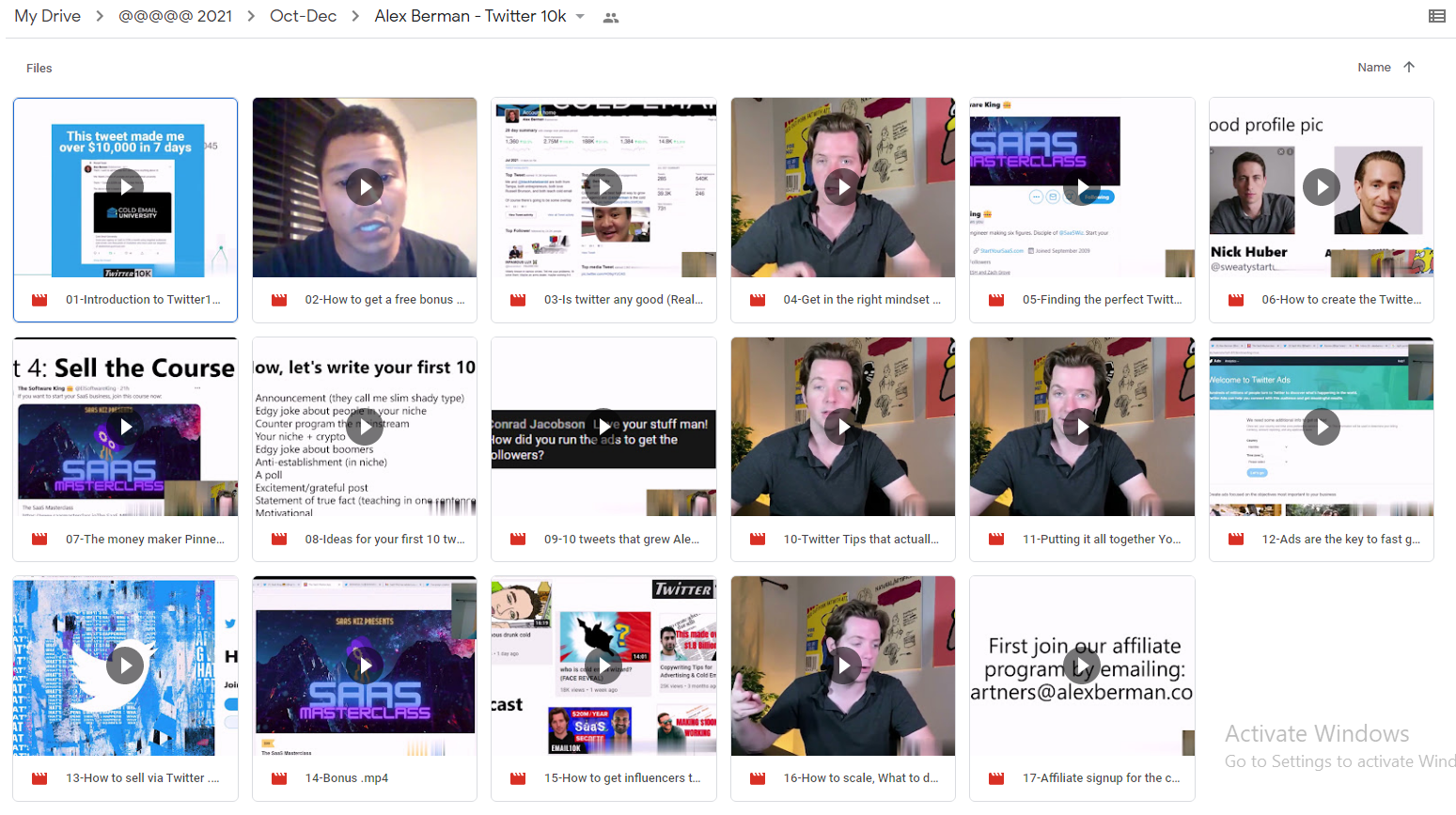Viewport: 1456px width, 815px height.
Task: Click video file icon beside 04-Get in the right mindset
Action: tap(758, 300)
